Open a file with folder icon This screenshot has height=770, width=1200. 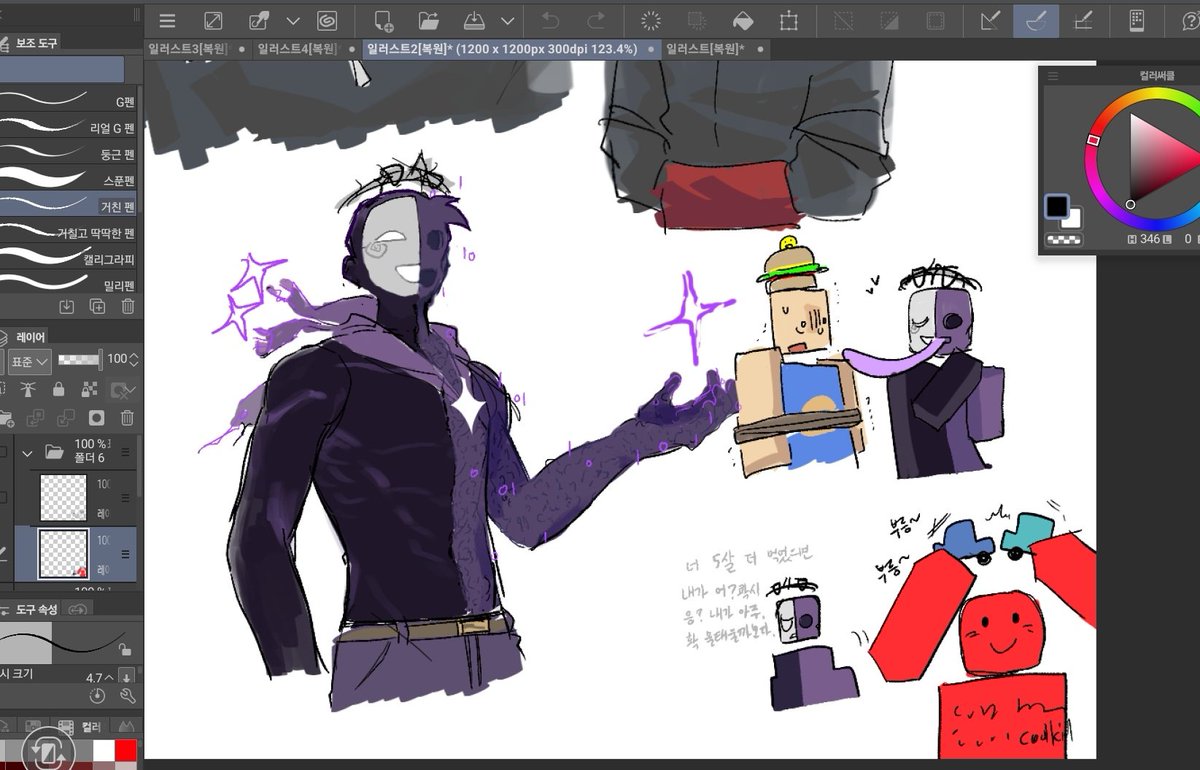tap(429, 20)
